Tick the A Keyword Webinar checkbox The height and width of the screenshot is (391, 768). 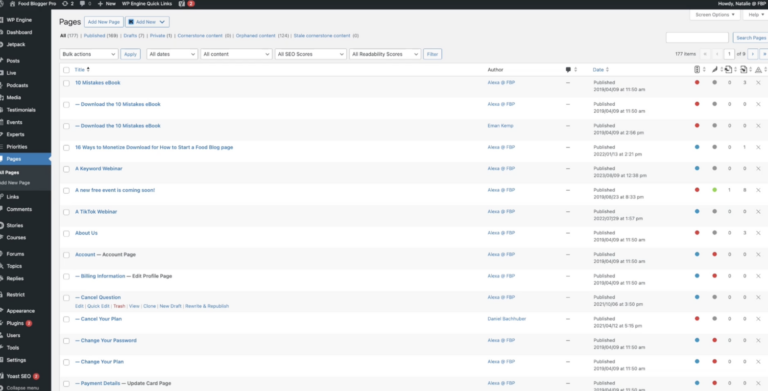[66, 169]
